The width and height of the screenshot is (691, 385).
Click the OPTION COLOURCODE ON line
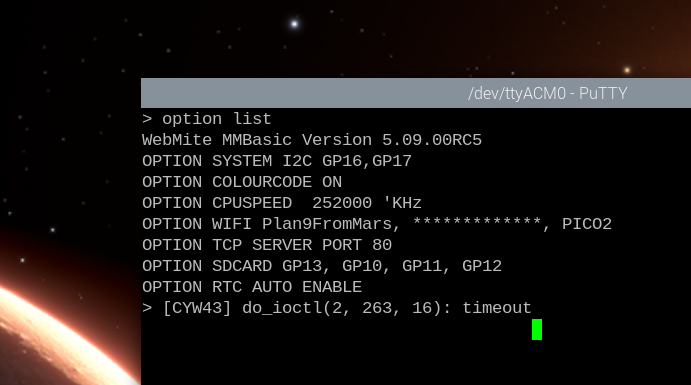click(242, 182)
